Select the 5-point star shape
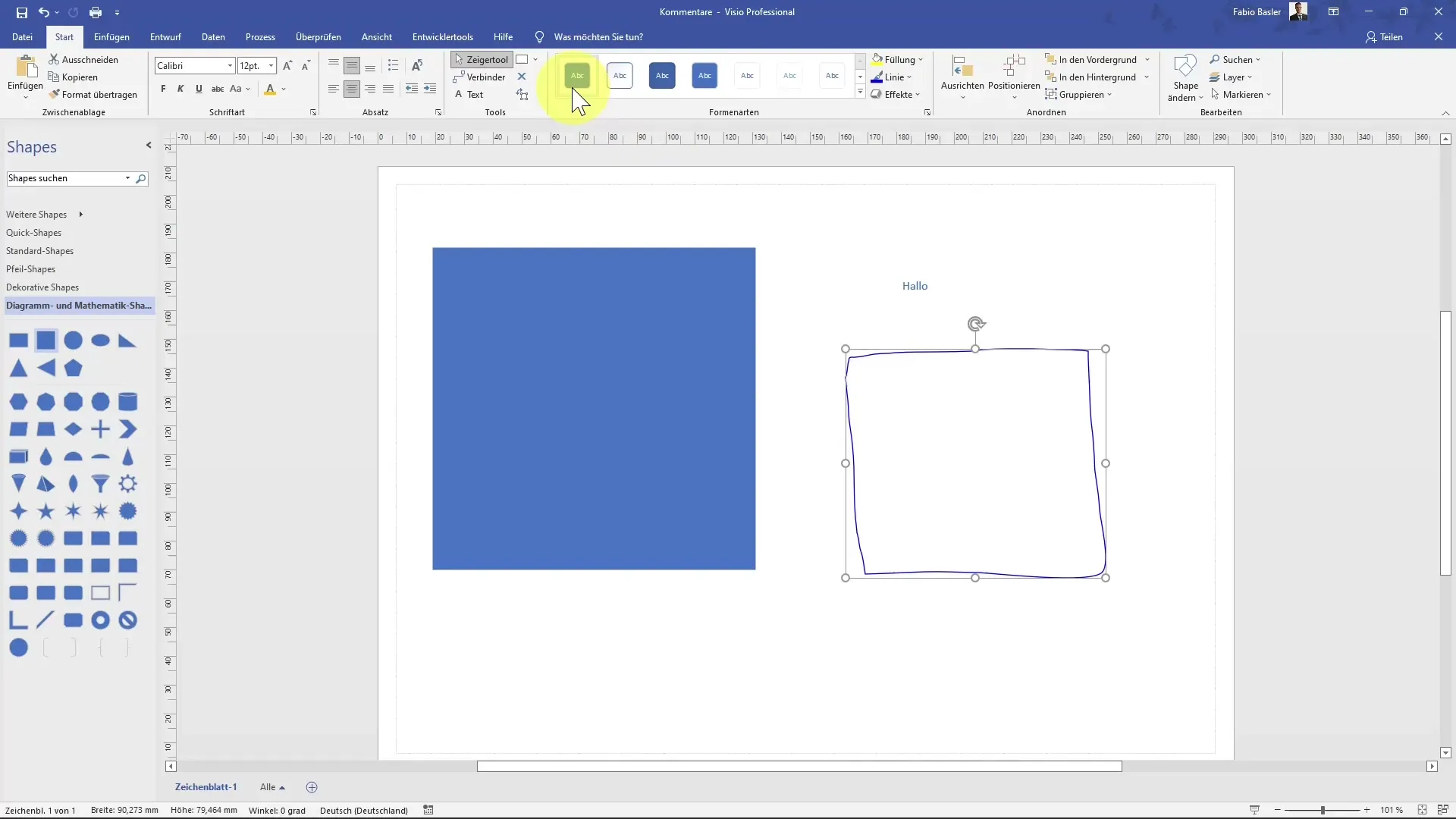 pos(45,511)
